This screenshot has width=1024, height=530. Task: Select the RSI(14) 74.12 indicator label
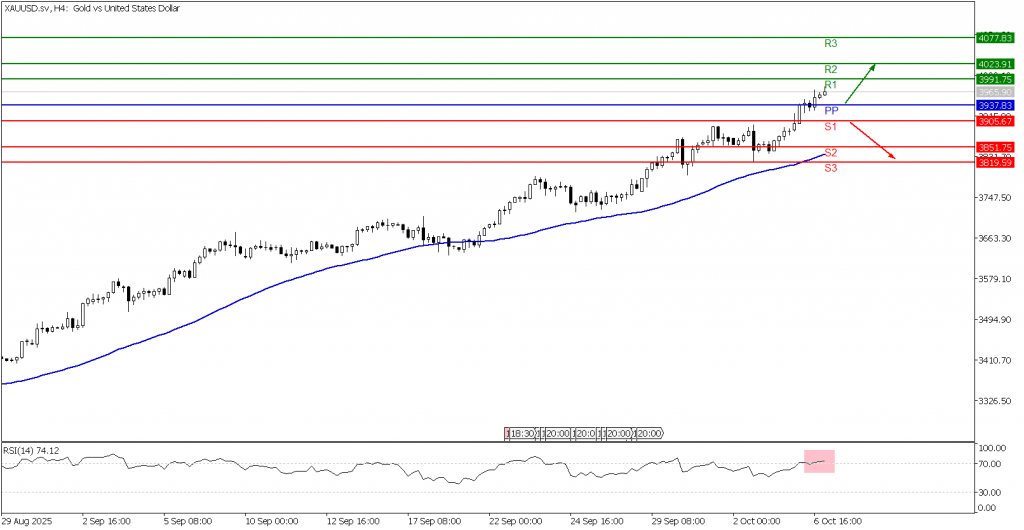coord(32,450)
